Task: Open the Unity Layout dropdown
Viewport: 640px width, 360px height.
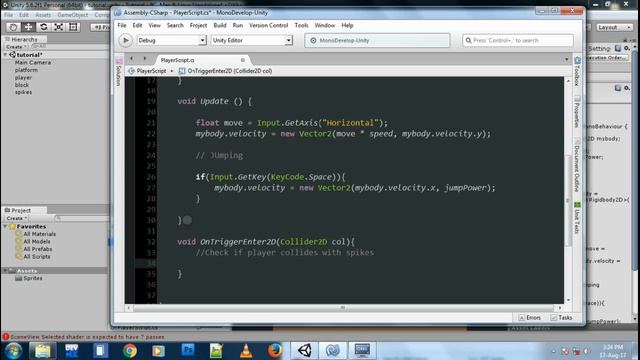Action: click(x=615, y=27)
